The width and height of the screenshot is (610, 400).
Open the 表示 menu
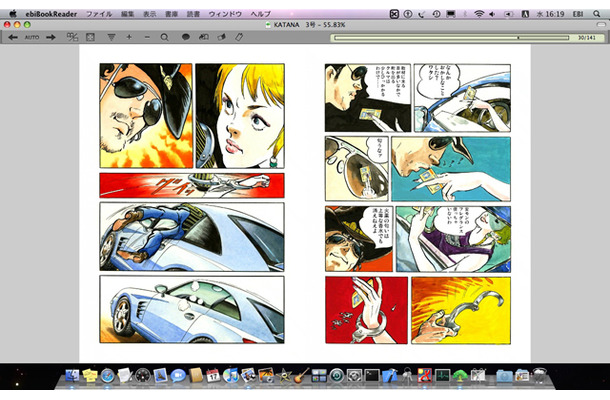149,14
